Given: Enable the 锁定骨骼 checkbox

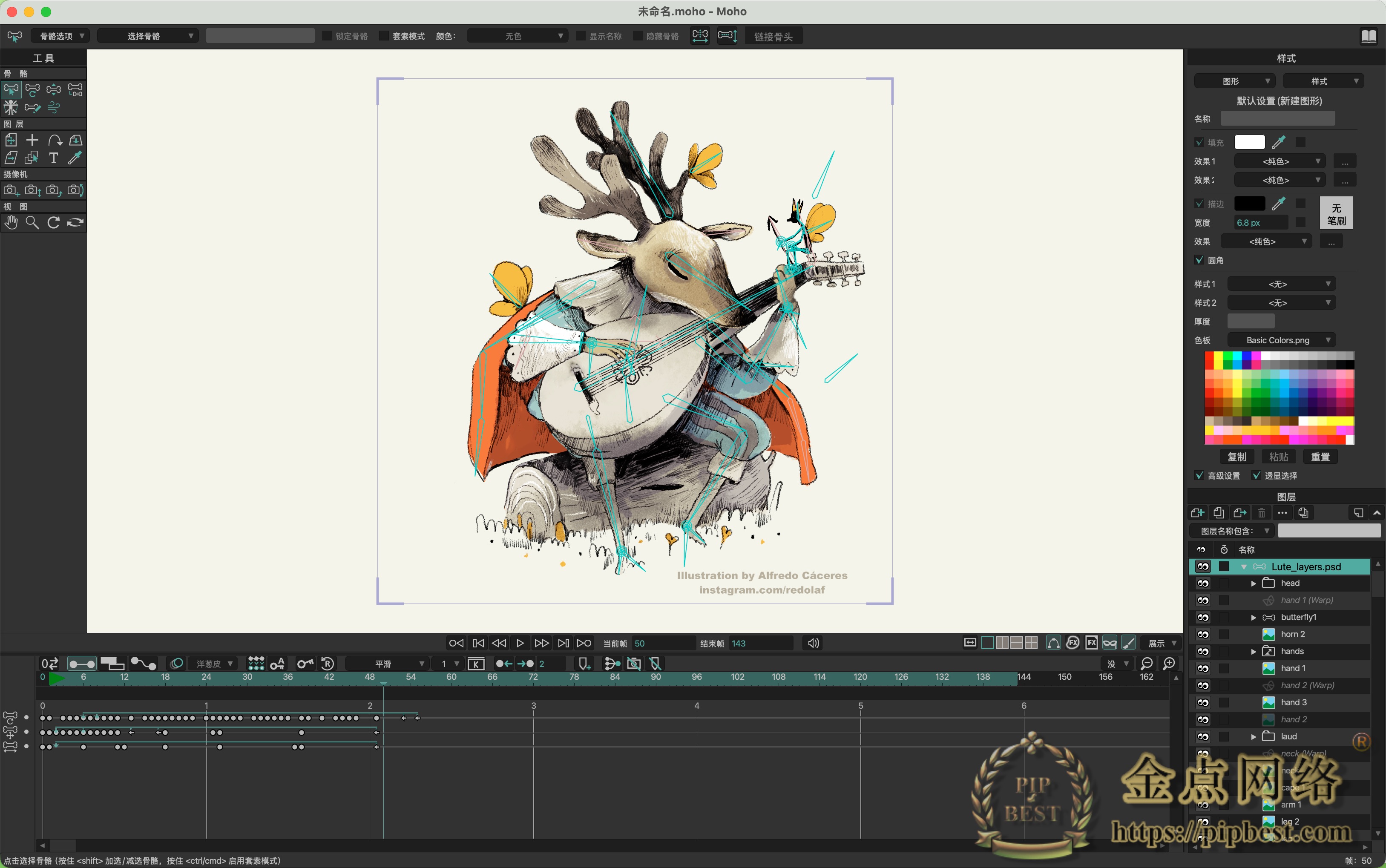Looking at the screenshot, I should click(x=327, y=36).
